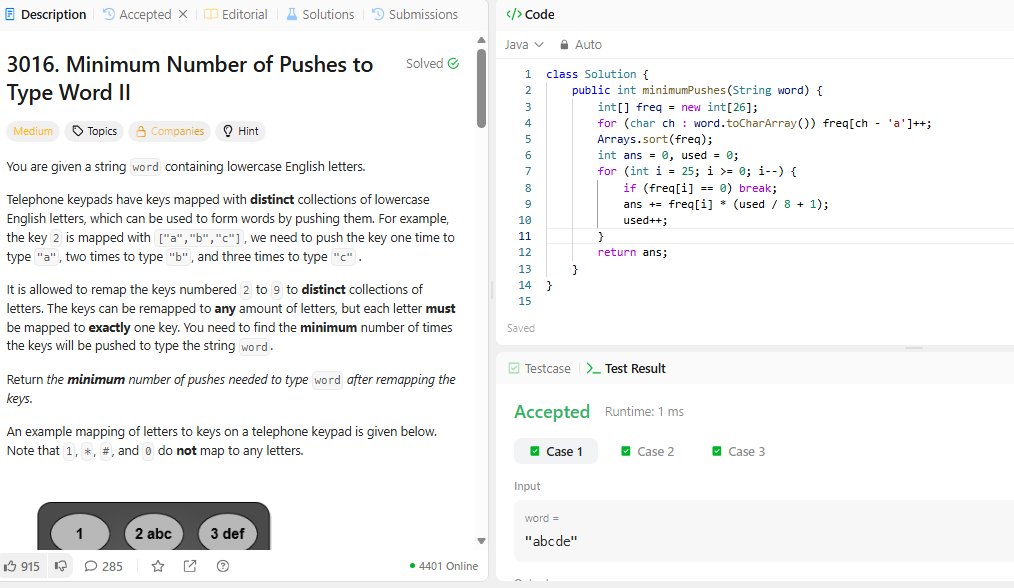Click the 'if (freq[i] == 0) break;' line
Image resolution: width=1014 pixels, height=588 pixels.
[x=700, y=188]
